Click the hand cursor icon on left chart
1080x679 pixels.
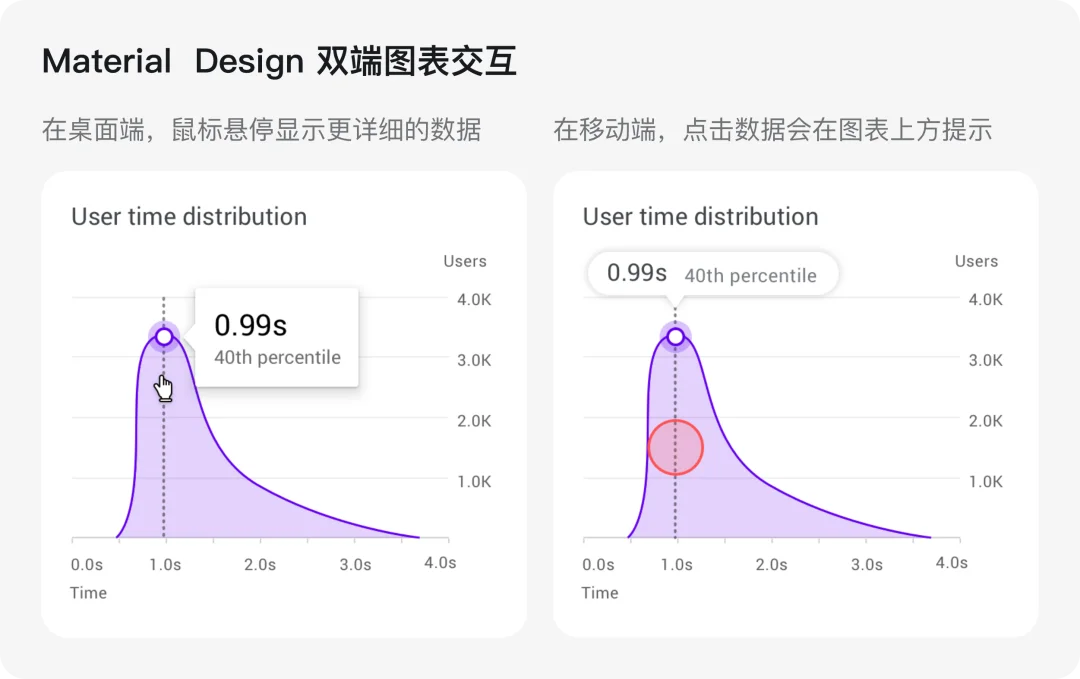coord(163,388)
